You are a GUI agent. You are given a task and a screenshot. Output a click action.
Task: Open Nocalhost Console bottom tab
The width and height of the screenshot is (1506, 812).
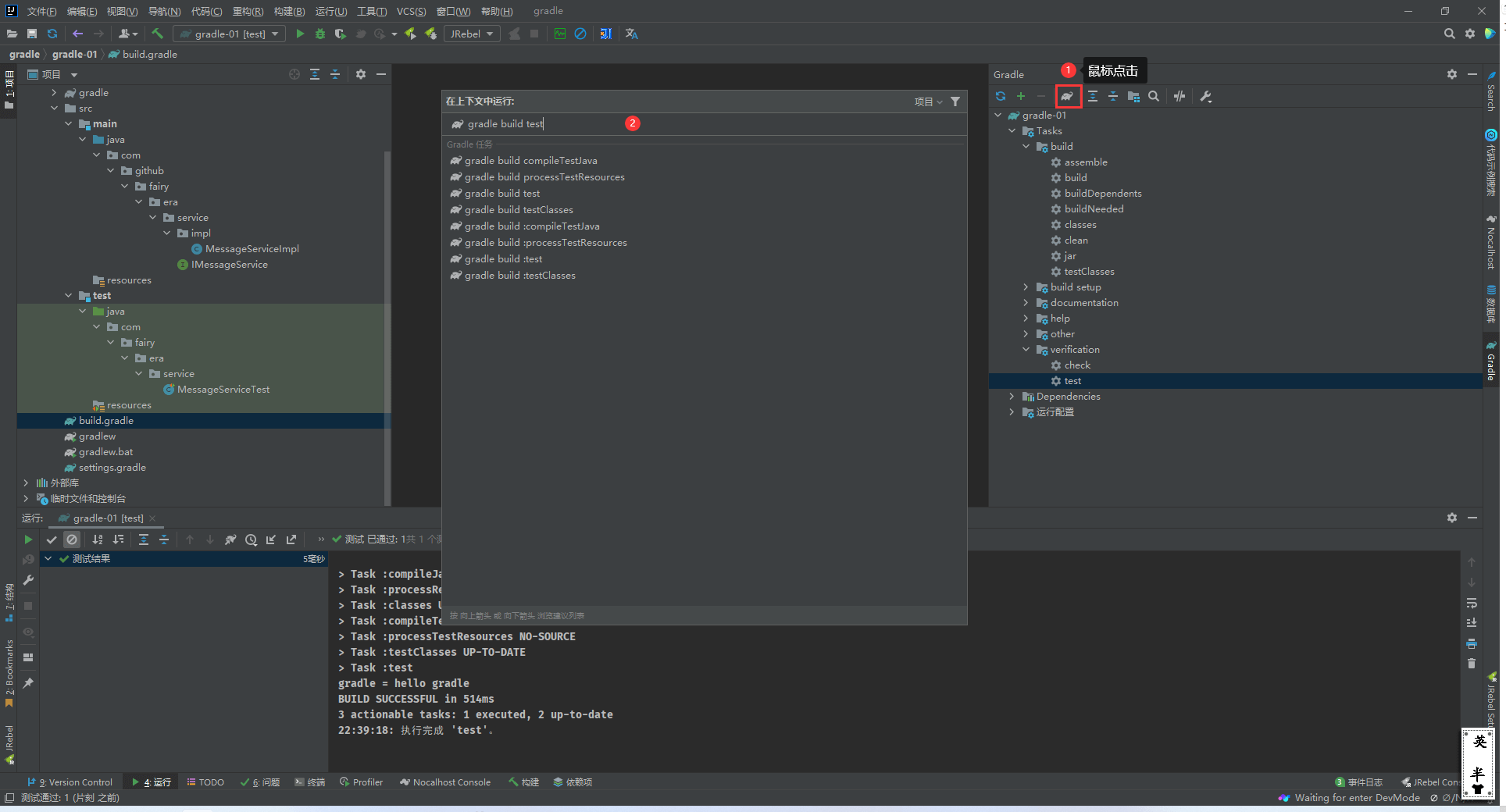(x=445, y=782)
